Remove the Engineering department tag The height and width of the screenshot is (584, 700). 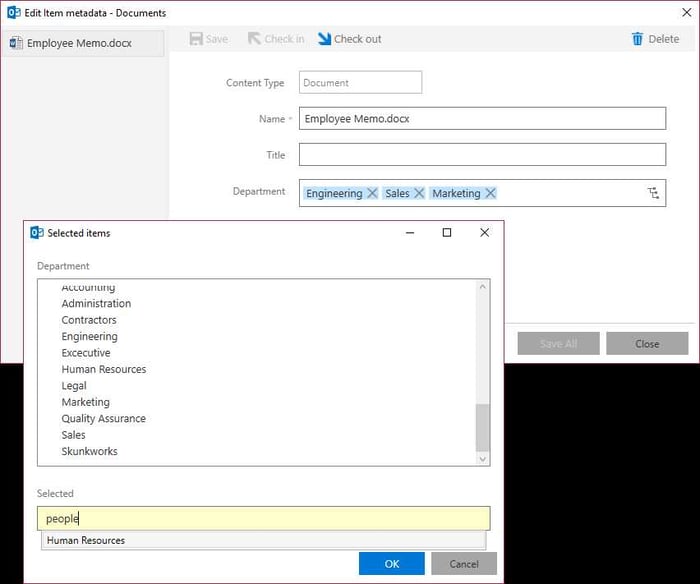tap(372, 193)
